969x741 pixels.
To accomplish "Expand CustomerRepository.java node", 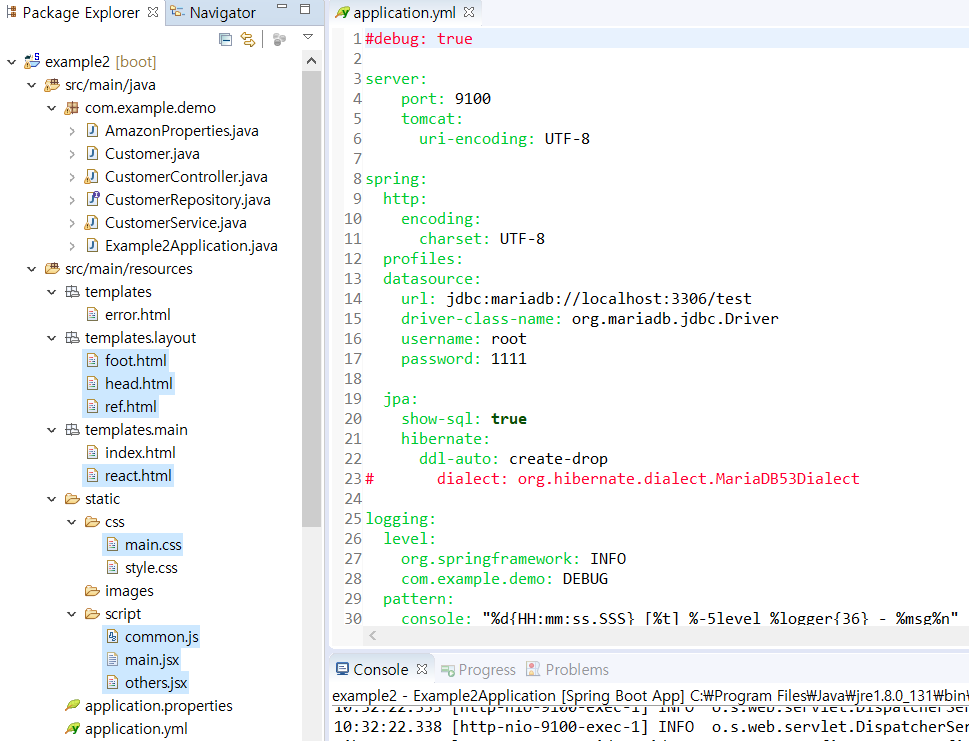I will (x=72, y=200).
